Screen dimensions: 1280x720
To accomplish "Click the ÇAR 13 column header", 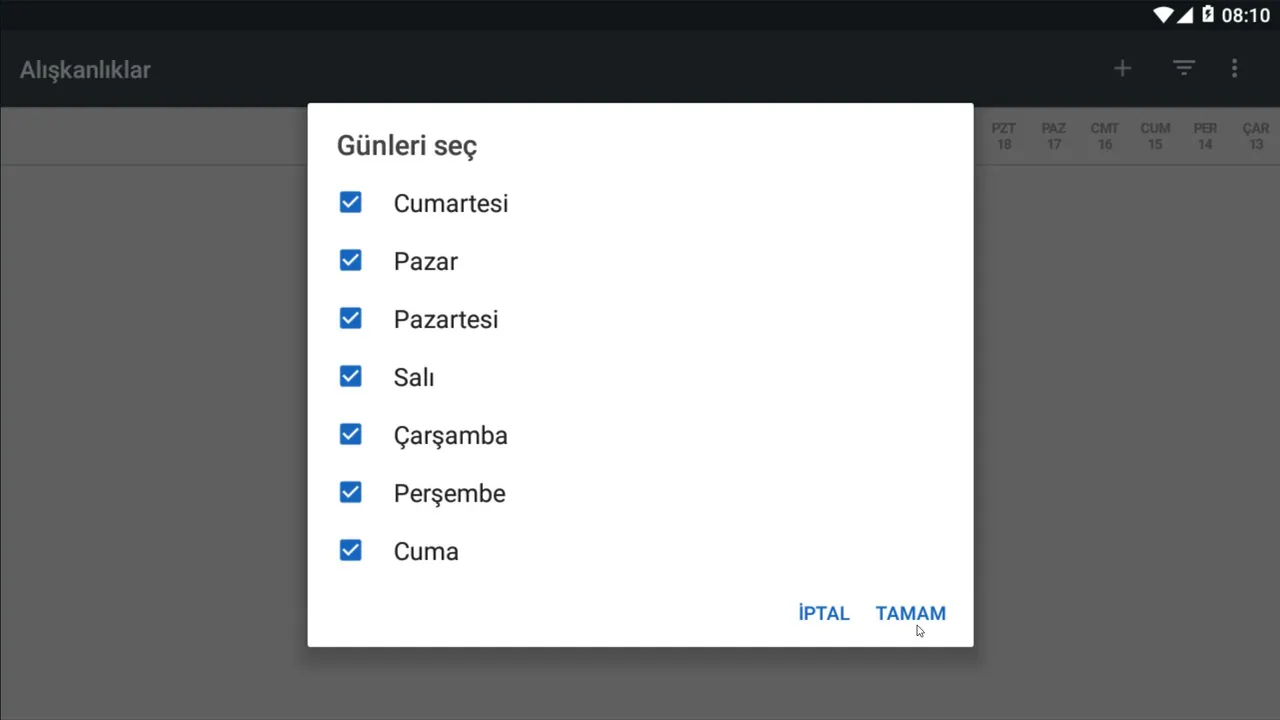I will pyautogui.click(x=1256, y=137).
